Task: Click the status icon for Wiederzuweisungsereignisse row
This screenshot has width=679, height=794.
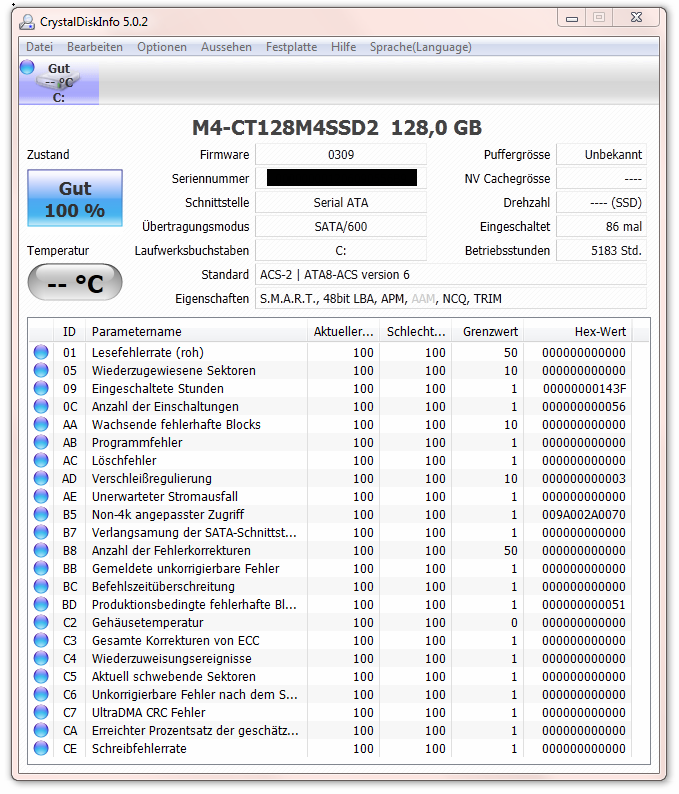Action: tap(41, 658)
